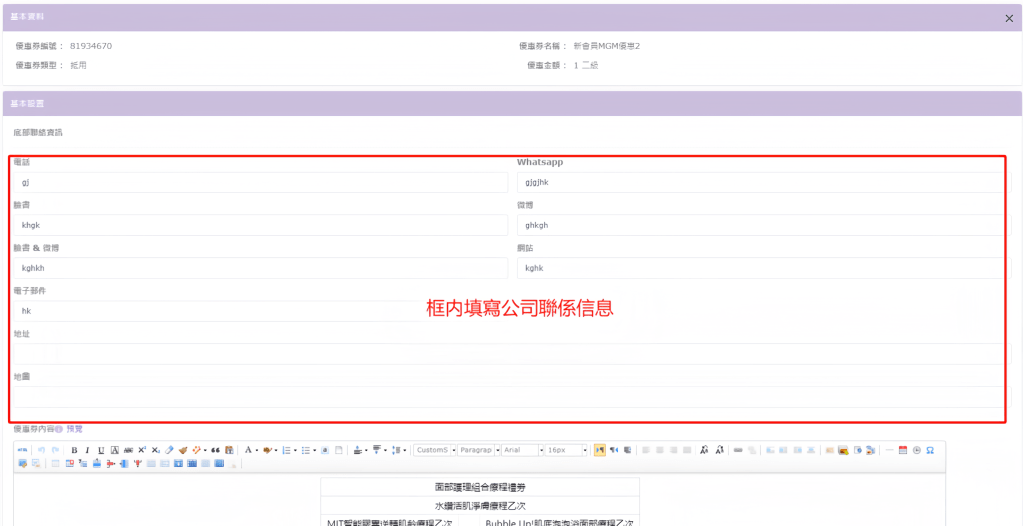Toggle bold formatting in the editor

[75, 450]
